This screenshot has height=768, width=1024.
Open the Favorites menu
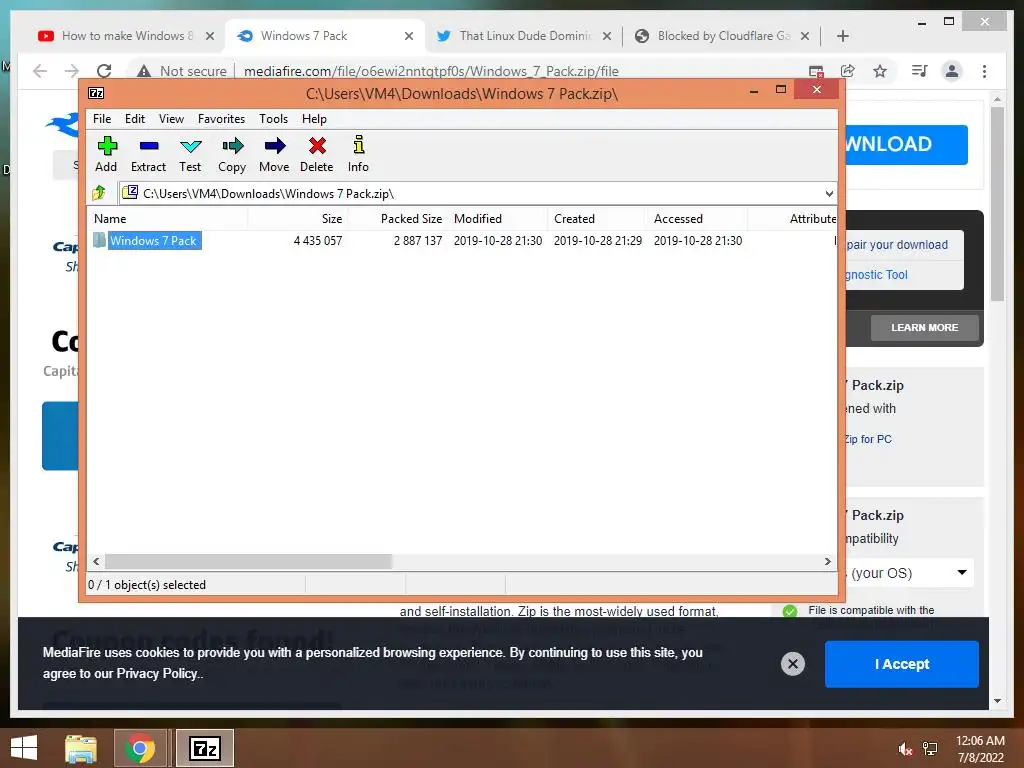click(x=221, y=119)
